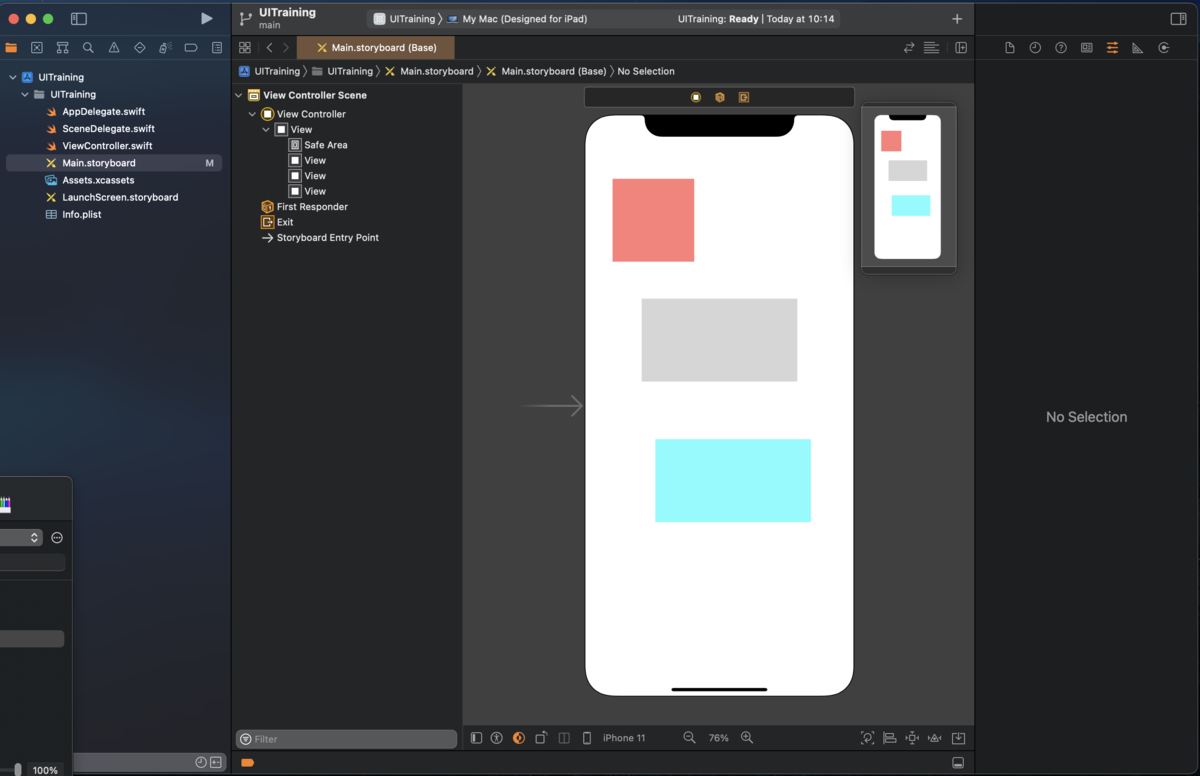Open the Source Control navigator
The image size is (1200, 776).
coord(37,47)
